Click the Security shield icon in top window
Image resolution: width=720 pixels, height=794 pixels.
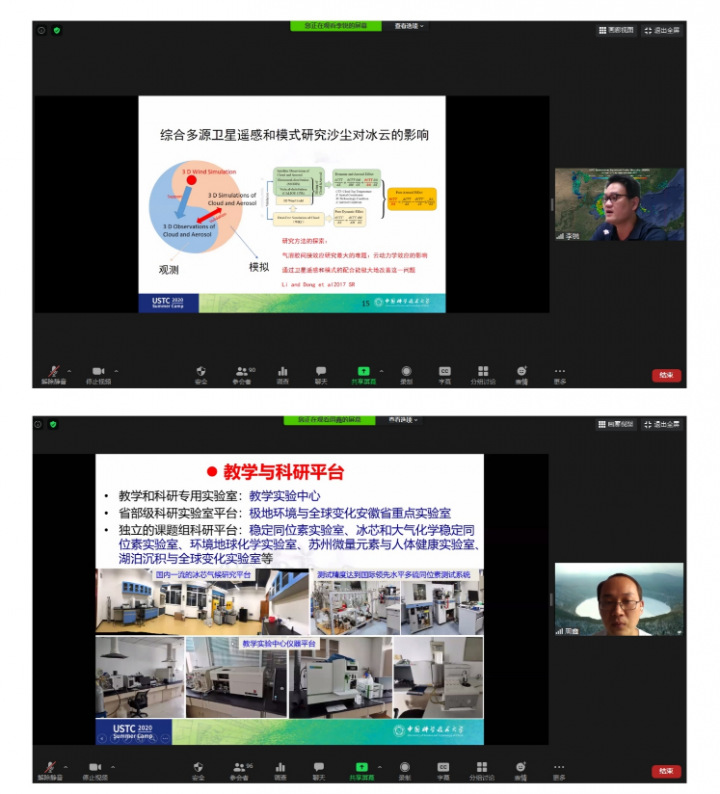point(201,371)
